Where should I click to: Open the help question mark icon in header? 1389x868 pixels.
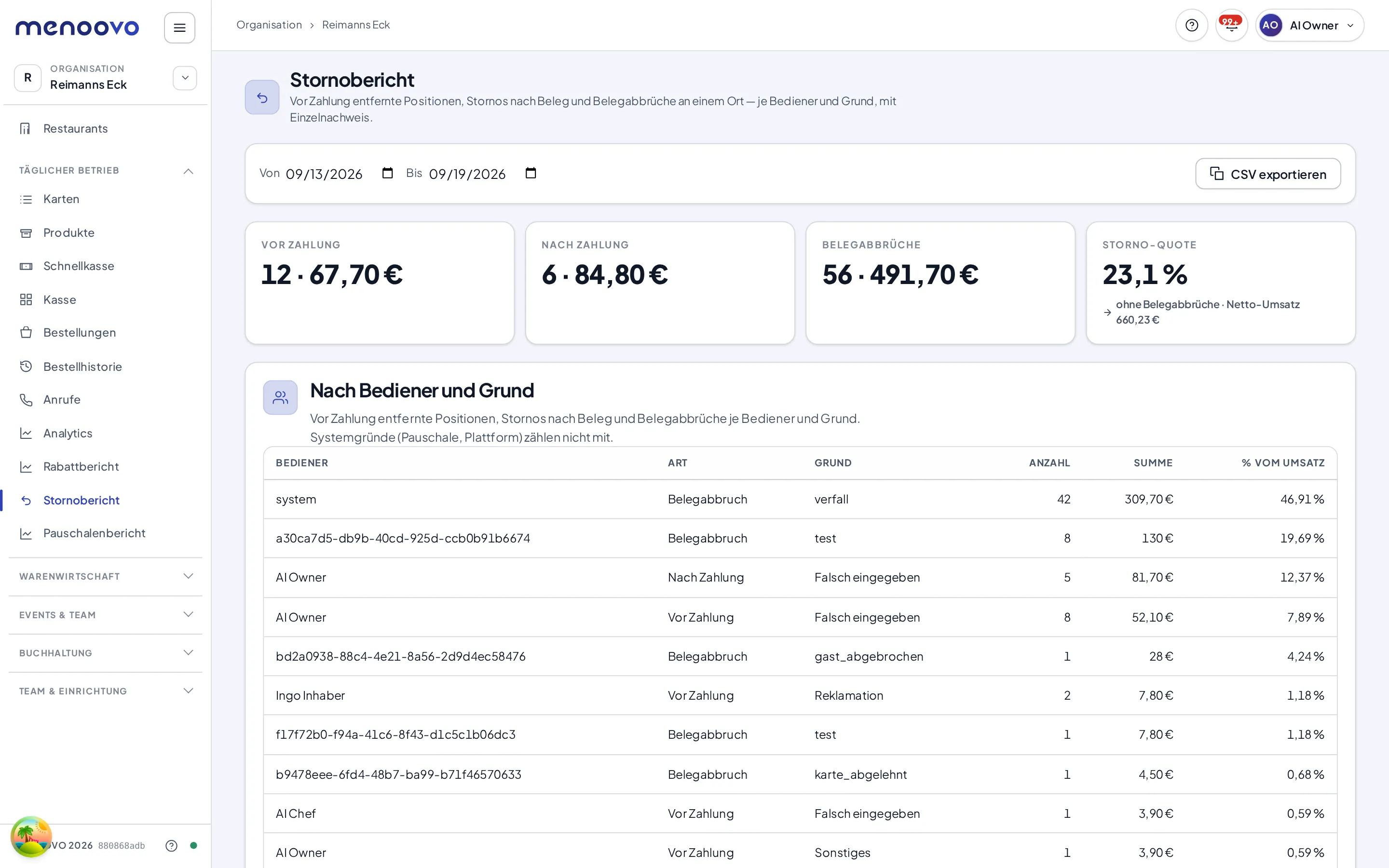1192,25
